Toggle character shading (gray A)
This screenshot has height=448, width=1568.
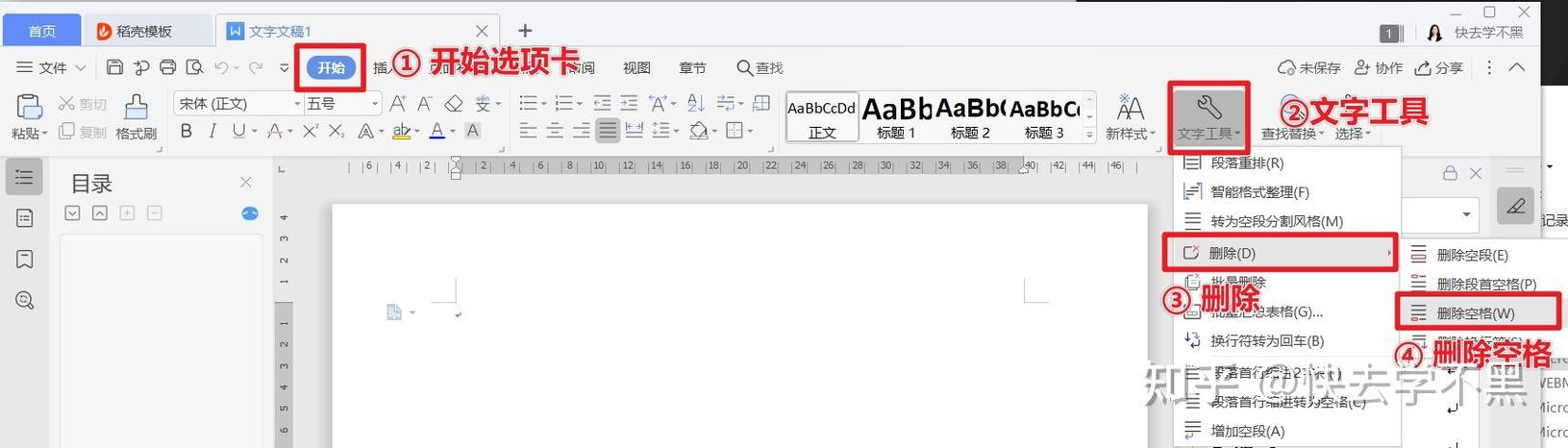point(473,131)
